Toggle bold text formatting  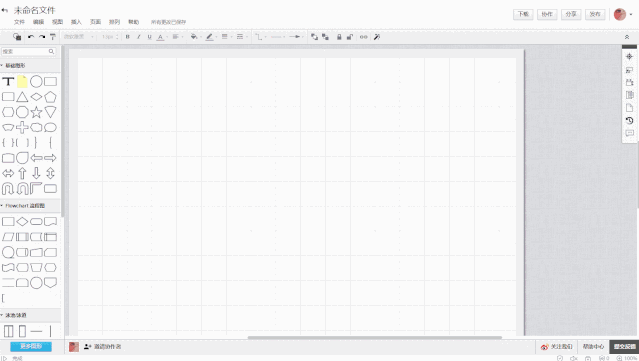click(128, 37)
